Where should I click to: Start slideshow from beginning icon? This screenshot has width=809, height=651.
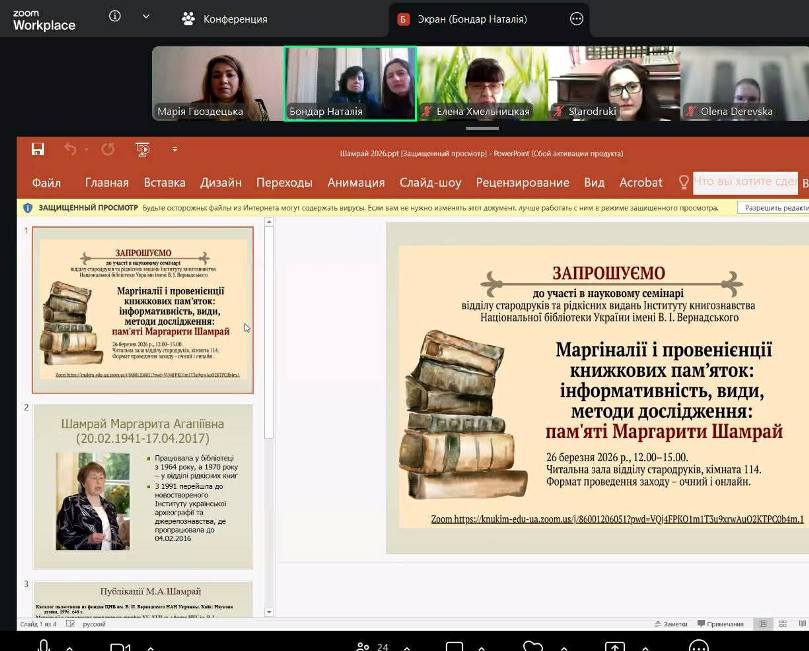142,150
